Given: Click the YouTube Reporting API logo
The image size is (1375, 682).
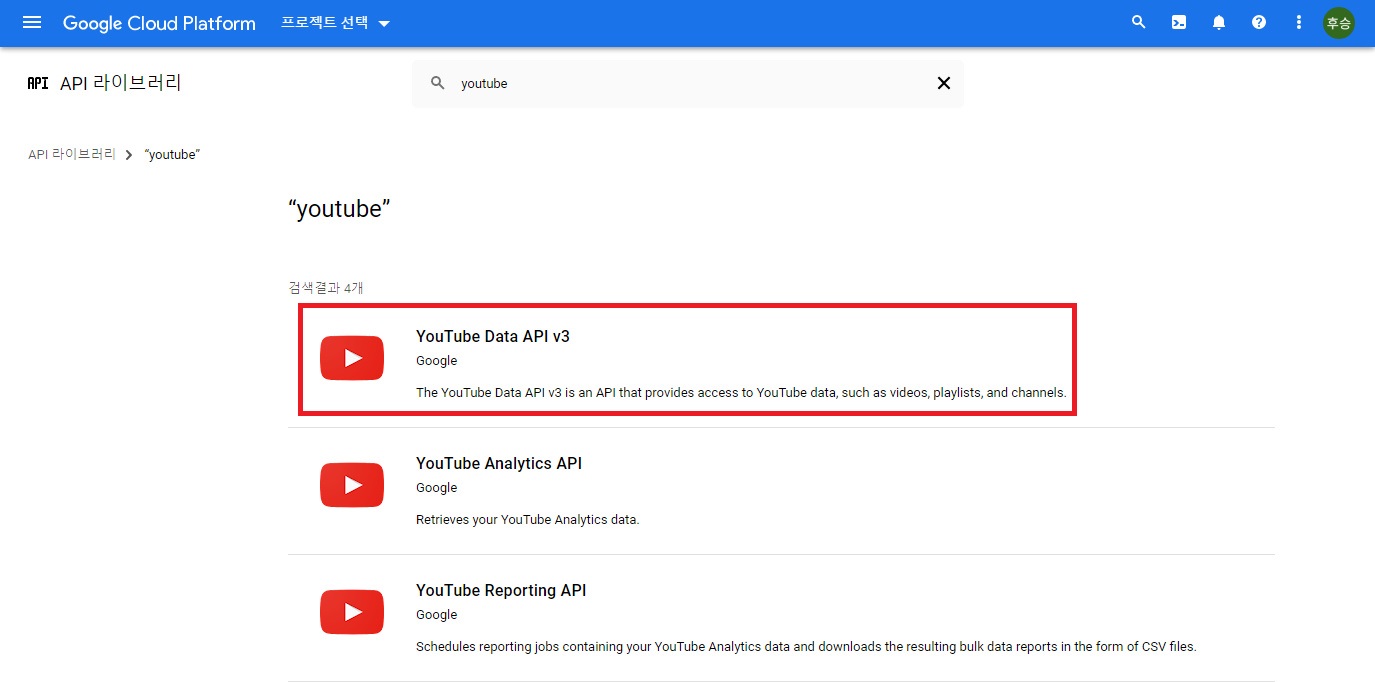Looking at the screenshot, I should point(352,612).
